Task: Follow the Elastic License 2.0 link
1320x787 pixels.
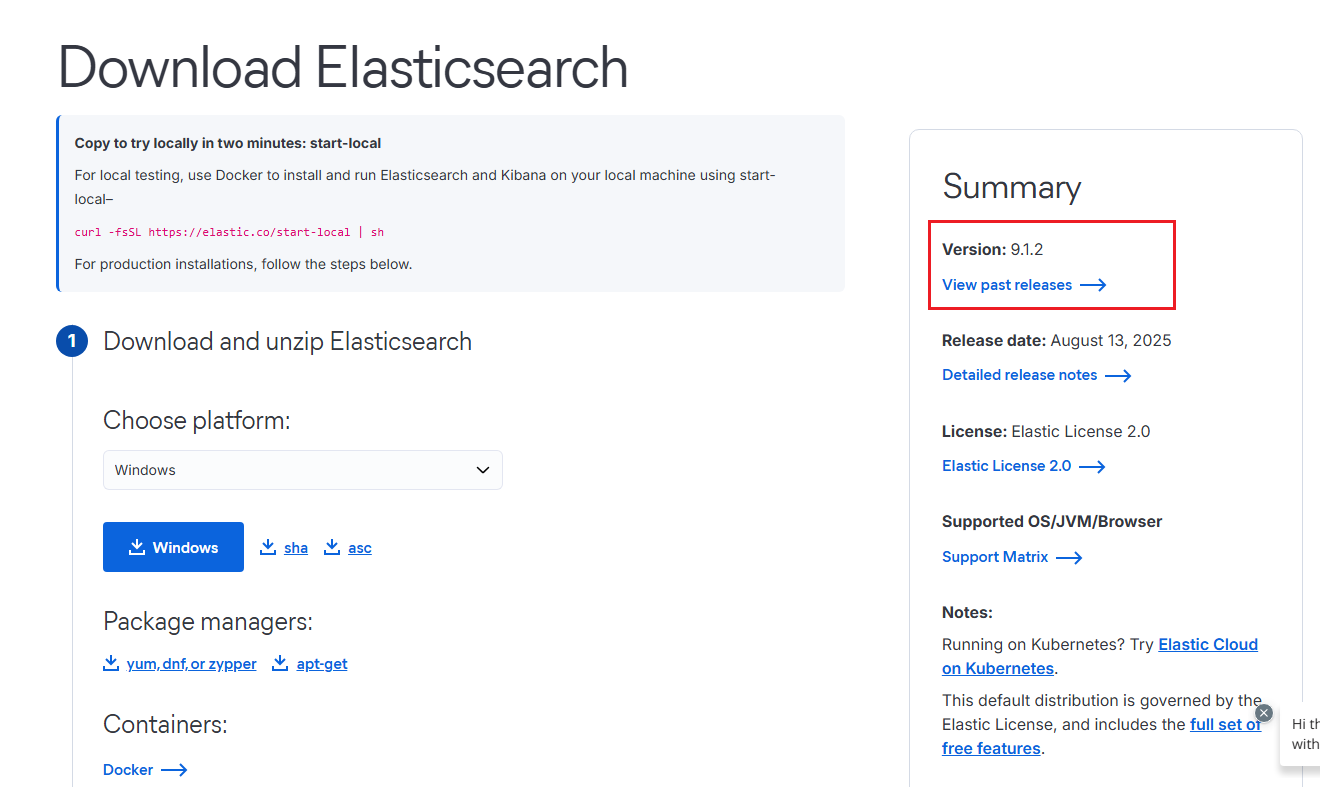Action: coord(1006,466)
